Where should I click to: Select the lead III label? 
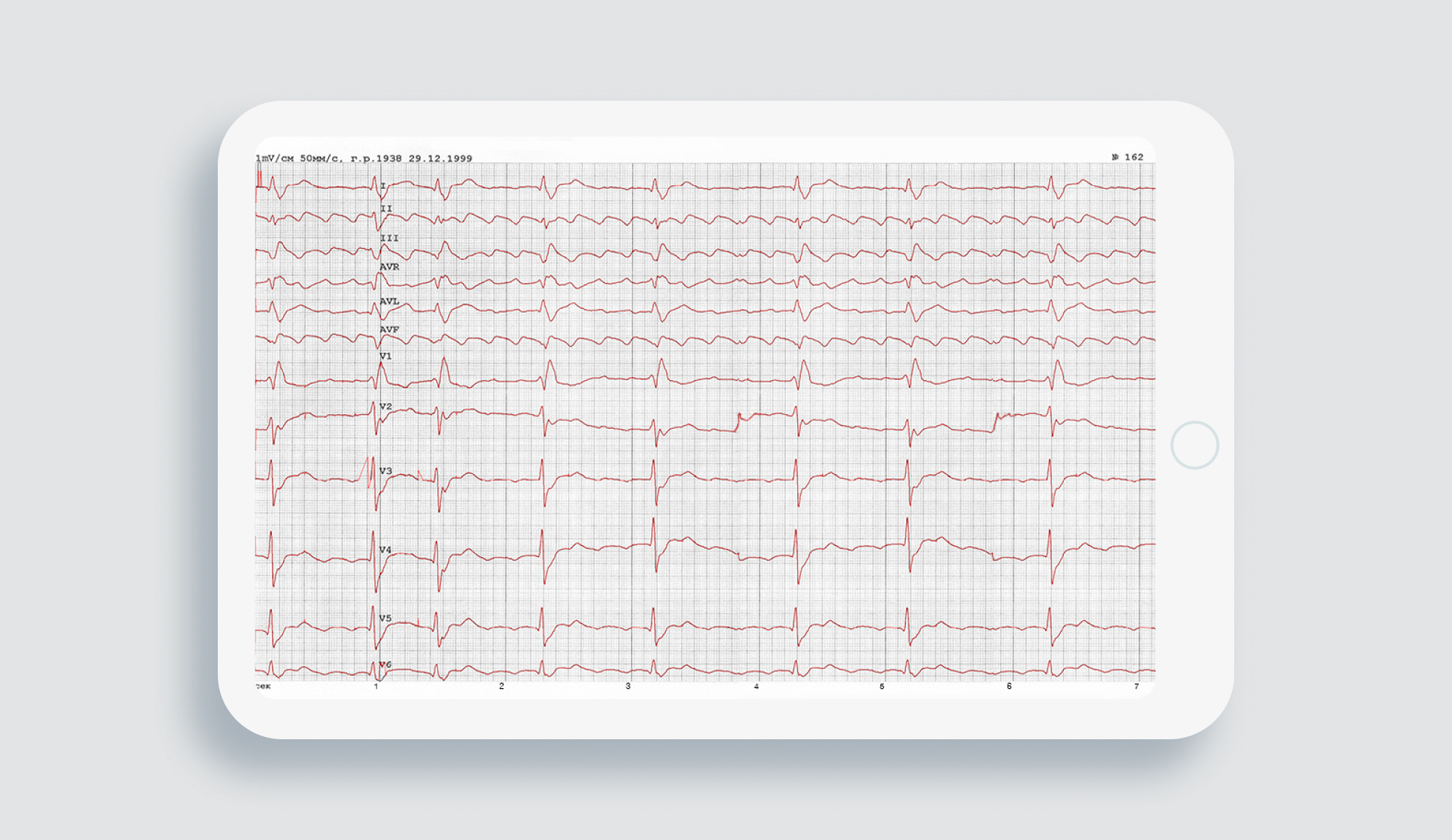tap(389, 239)
